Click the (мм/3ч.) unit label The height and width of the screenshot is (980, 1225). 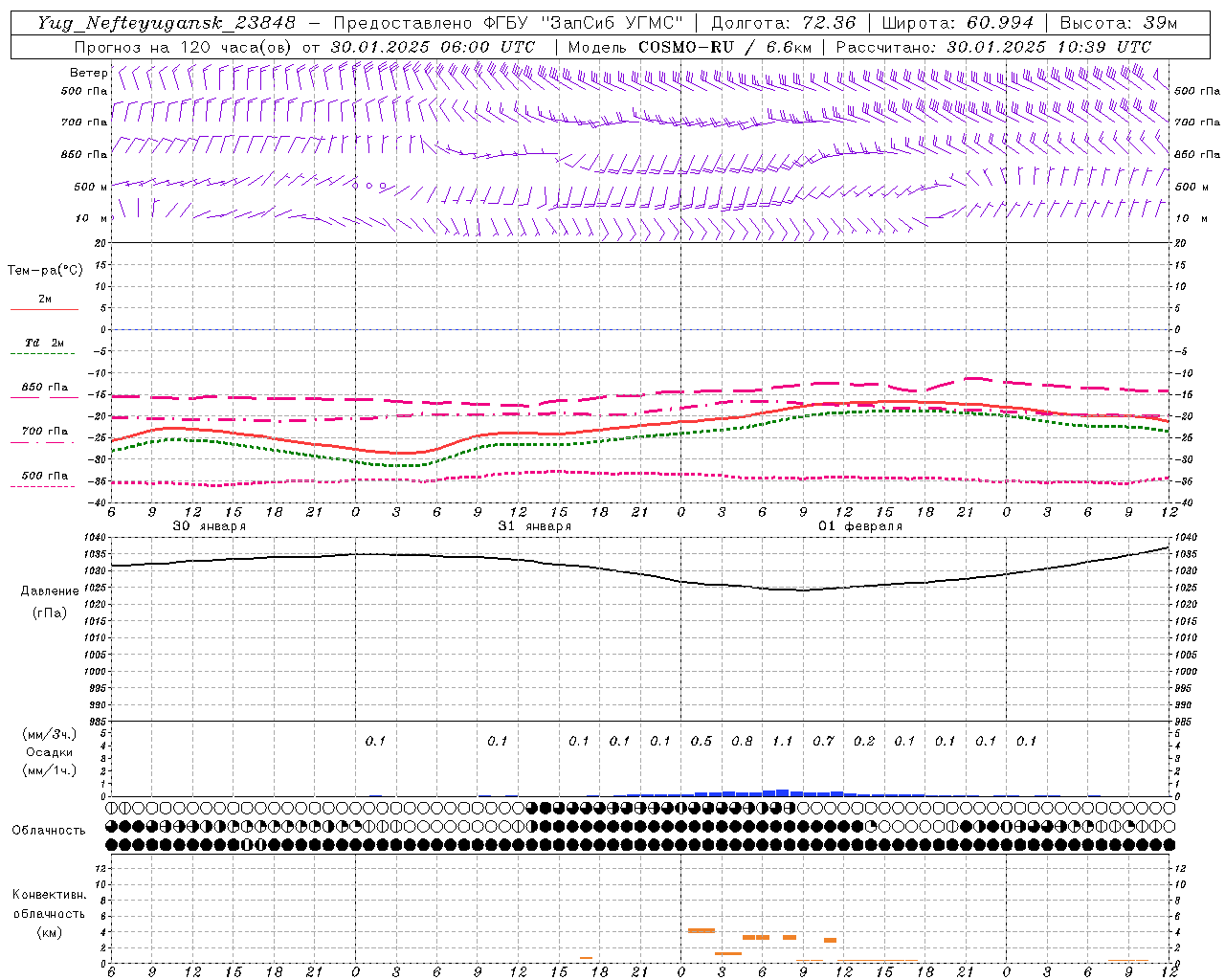[50, 734]
